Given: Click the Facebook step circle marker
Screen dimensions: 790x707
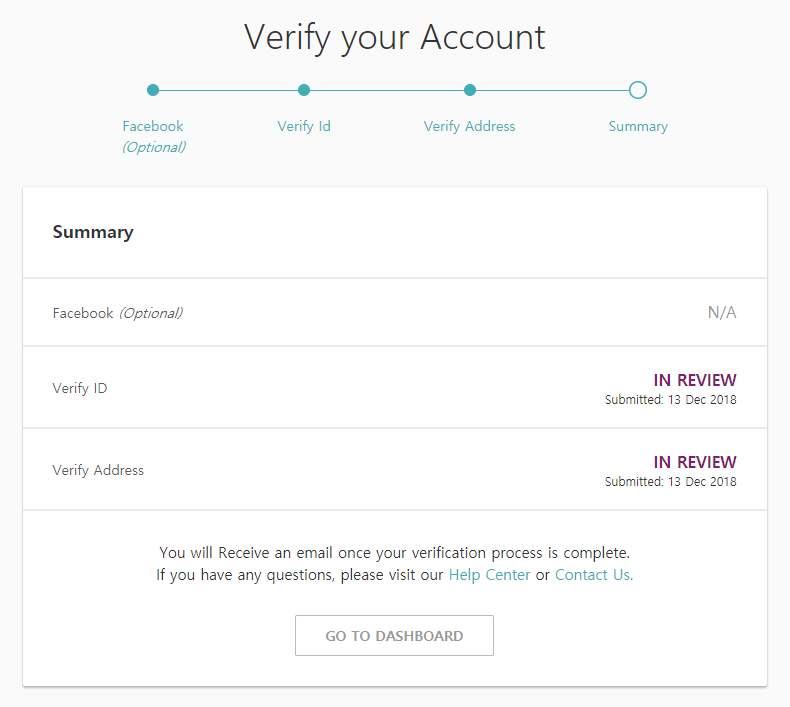Looking at the screenshot, I should click(x=153, y=90).
